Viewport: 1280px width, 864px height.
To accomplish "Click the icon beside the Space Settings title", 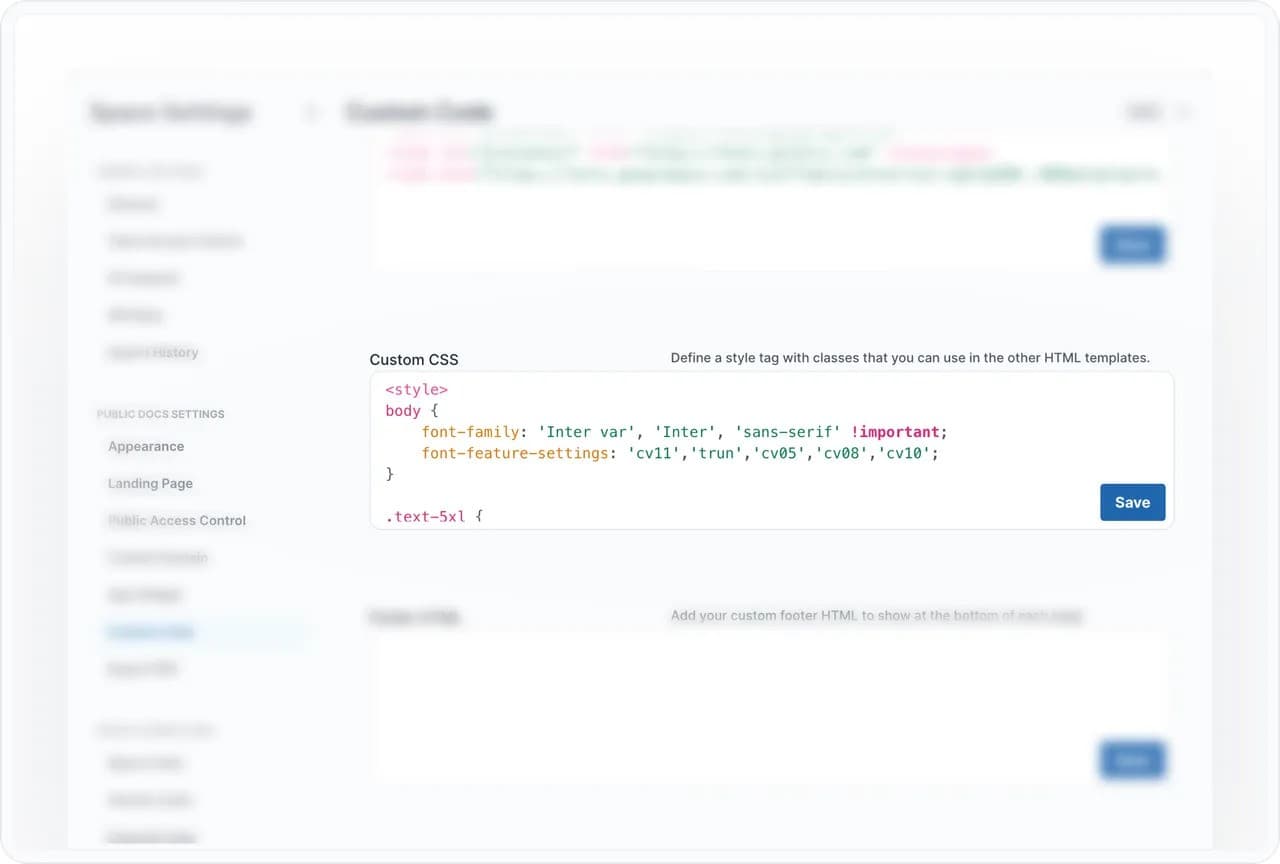I will [x=311, y=113].
